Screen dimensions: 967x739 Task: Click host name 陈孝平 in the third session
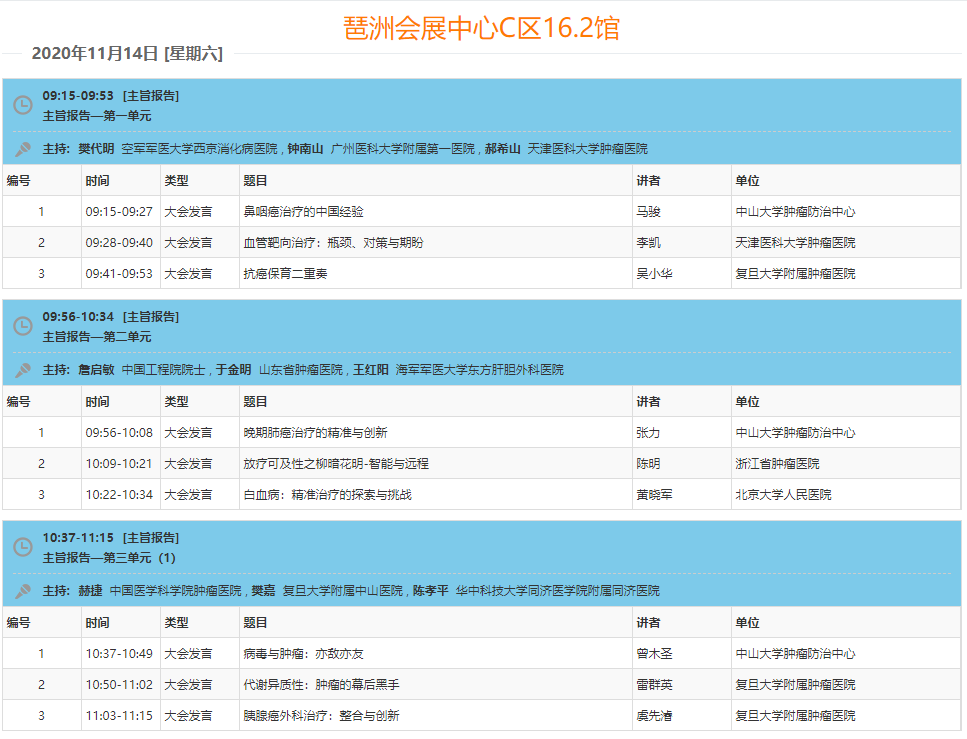point(430,591)
